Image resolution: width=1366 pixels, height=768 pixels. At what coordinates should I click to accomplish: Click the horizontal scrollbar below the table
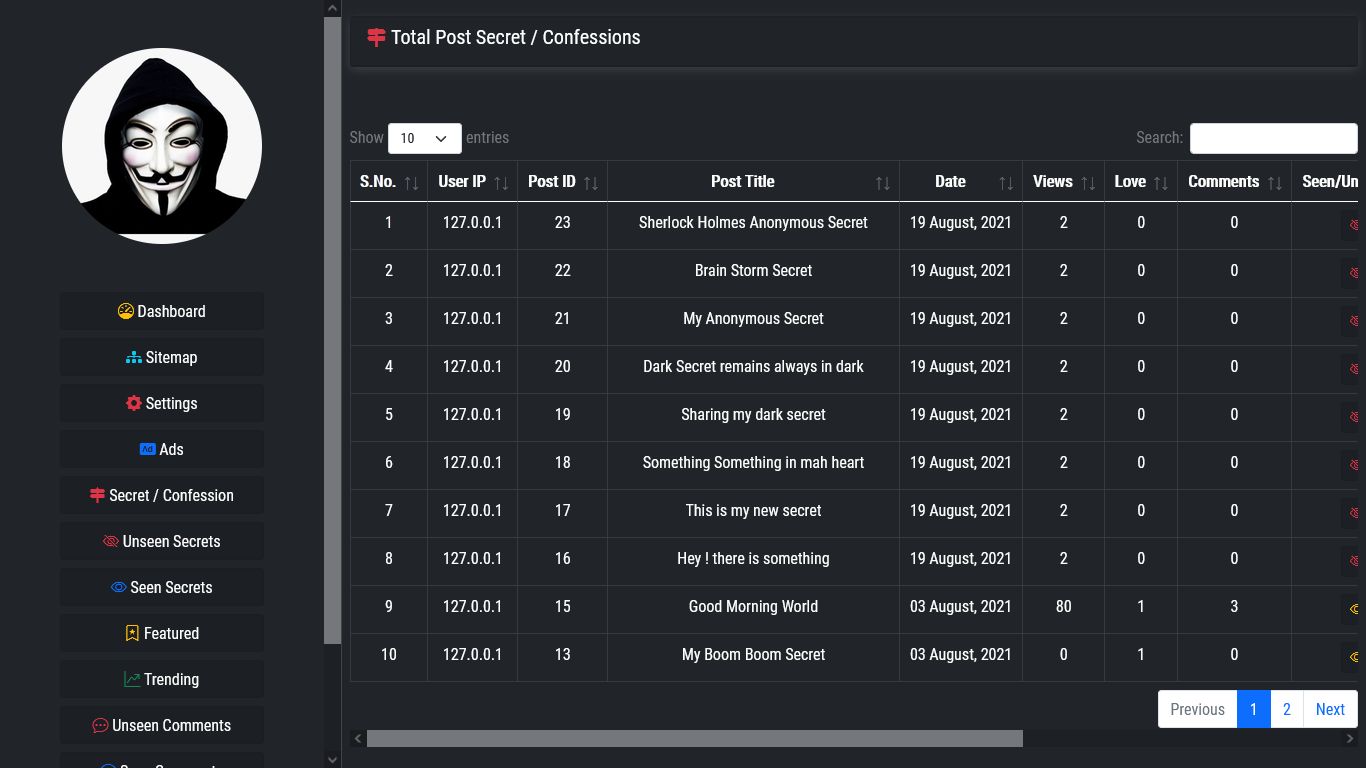(693, 738)
